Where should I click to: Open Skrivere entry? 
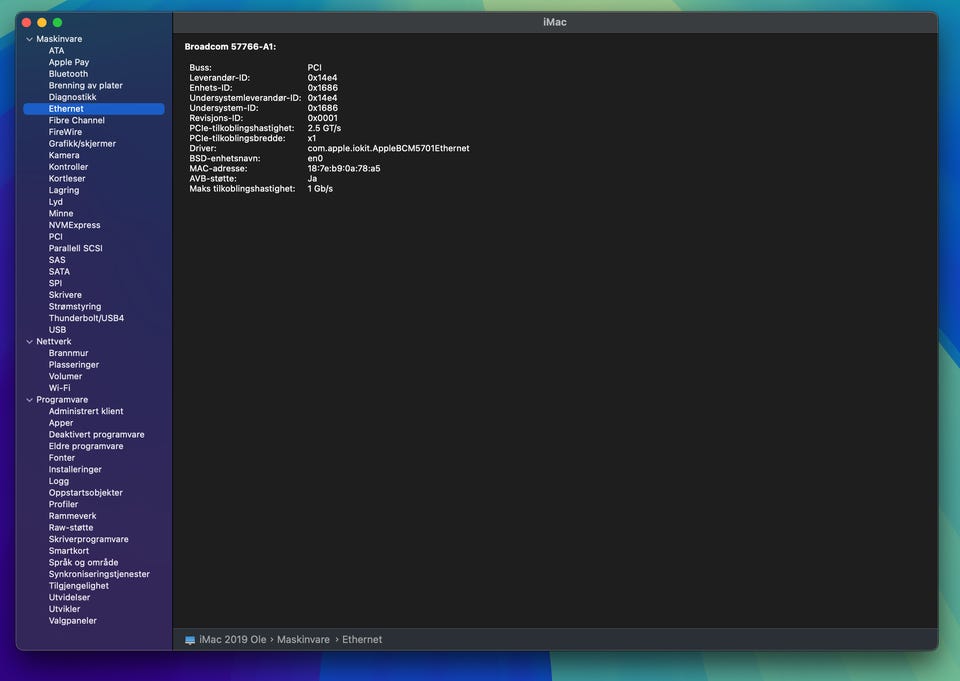tap(65, 295)
